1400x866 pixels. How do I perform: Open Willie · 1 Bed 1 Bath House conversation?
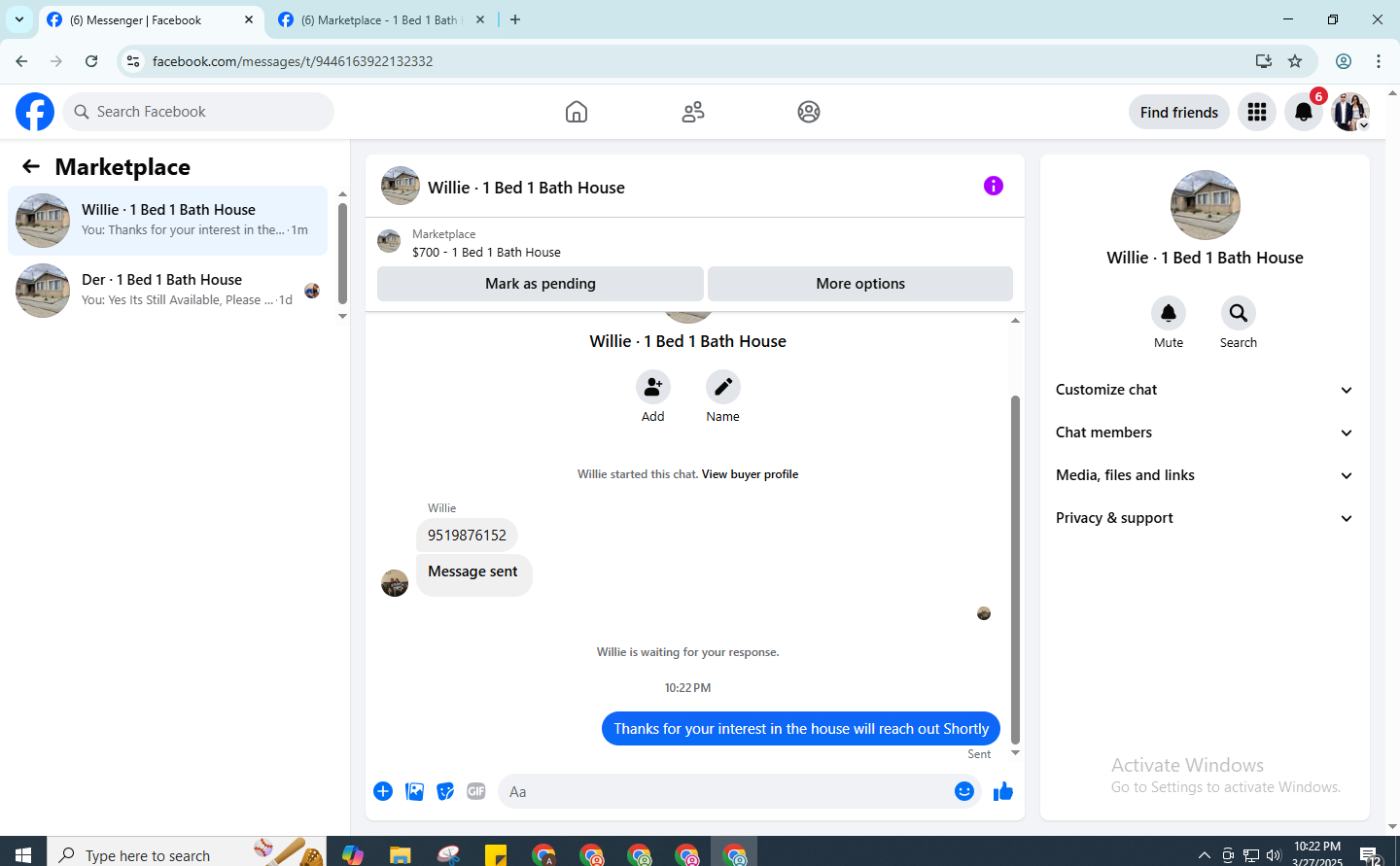pos(167,221)
